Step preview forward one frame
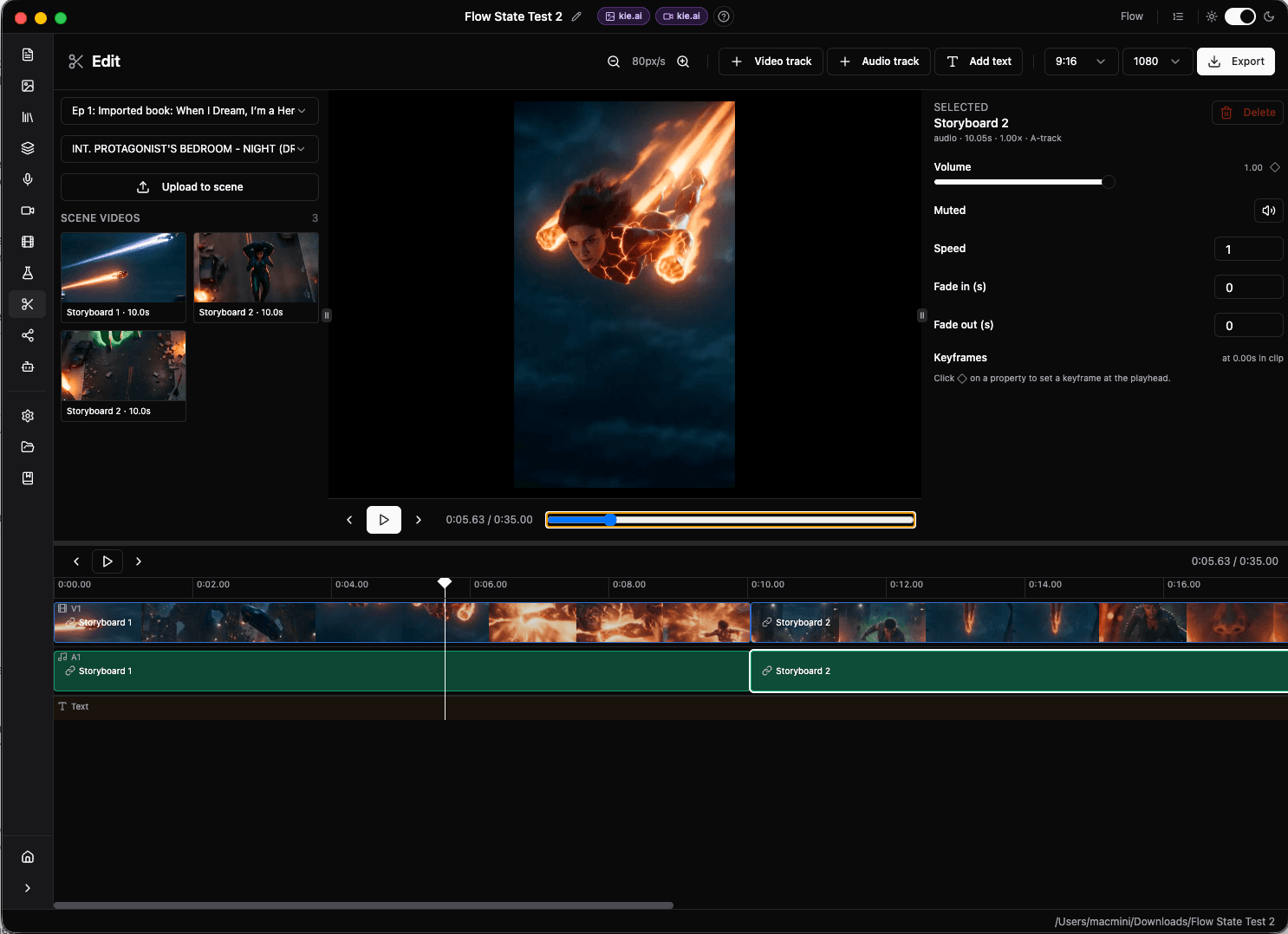The image size is (1288, 934). pos(419,520)
